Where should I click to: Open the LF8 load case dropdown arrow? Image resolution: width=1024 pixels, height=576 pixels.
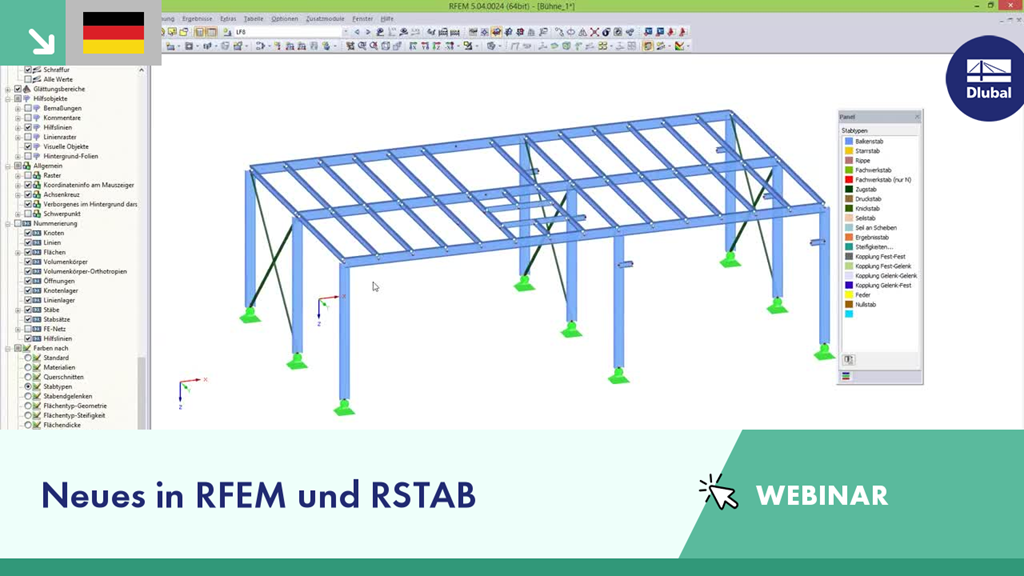tap(345, 32)
